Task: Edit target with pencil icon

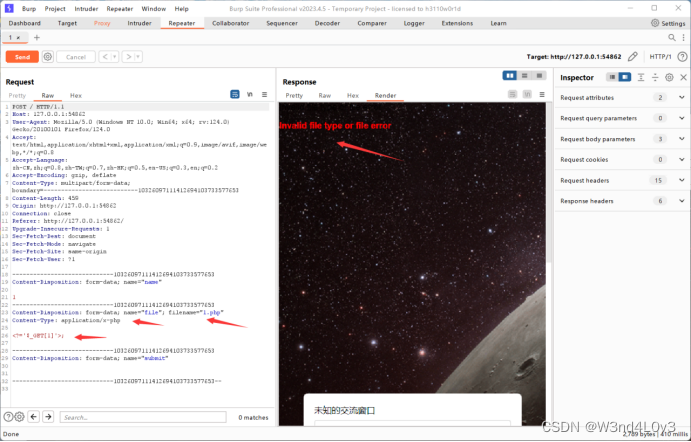Action: pos(633,56)
